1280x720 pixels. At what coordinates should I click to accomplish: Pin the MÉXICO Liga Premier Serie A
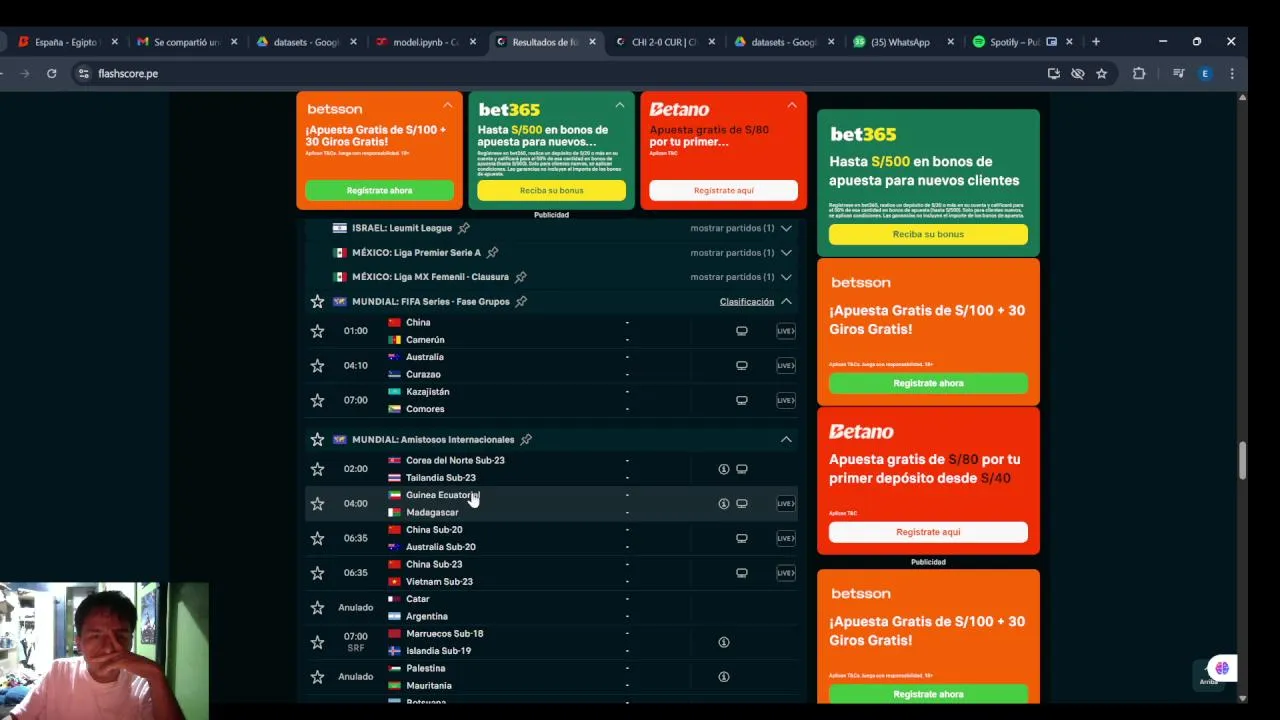492,253
